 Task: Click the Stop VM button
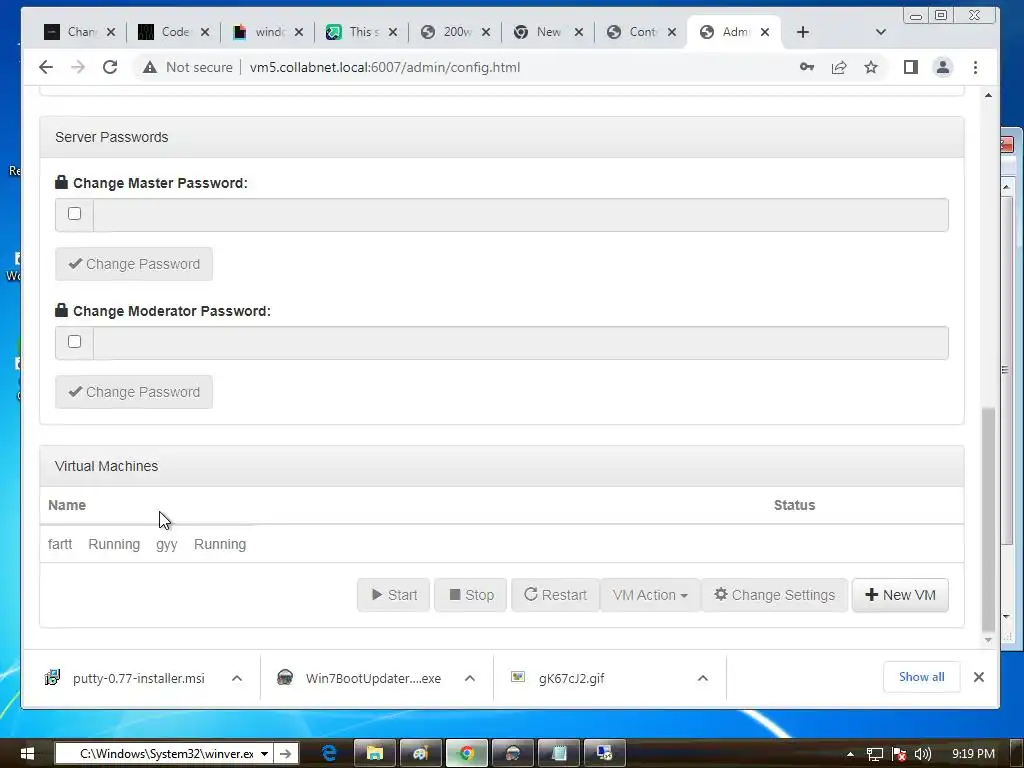coord(470,595)
